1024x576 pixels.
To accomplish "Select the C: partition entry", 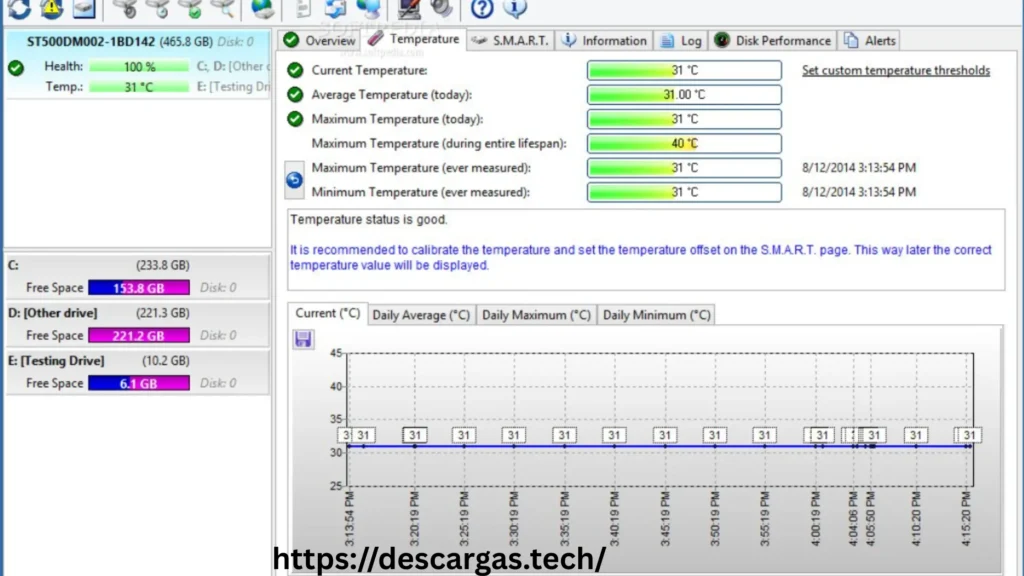I will (x=138, y=276).
